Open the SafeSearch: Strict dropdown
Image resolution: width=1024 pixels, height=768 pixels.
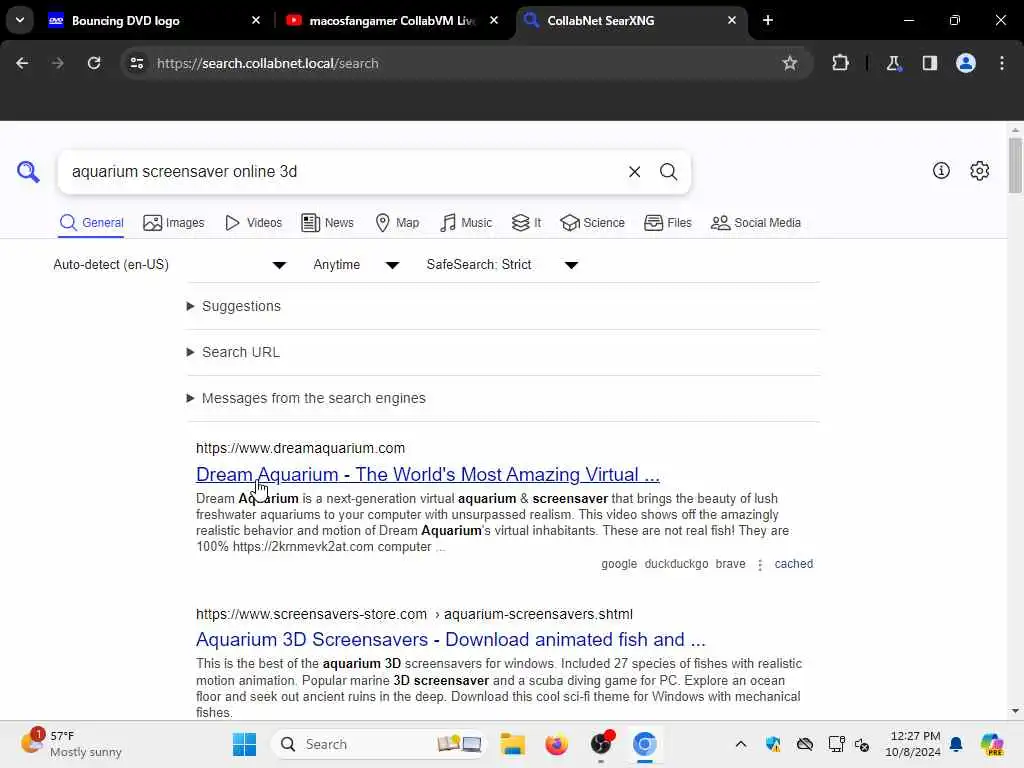tap(502, 264)
